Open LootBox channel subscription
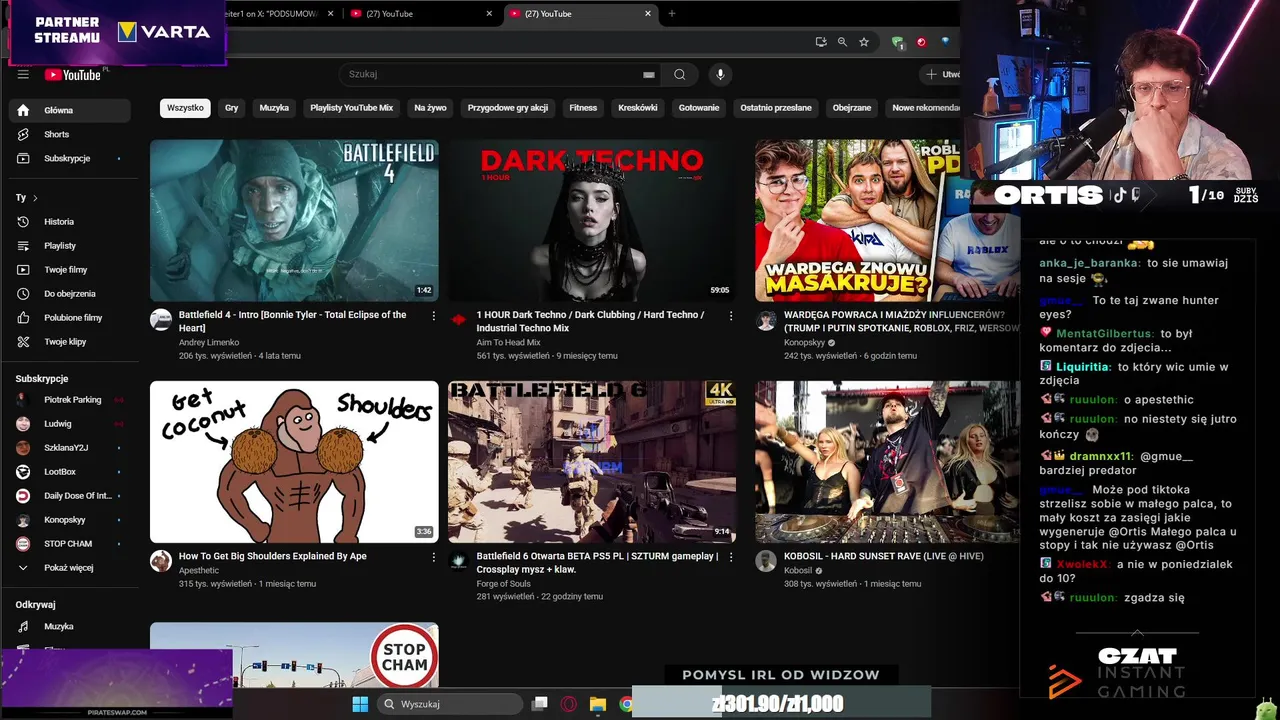1280x720 pixels. click(70, 471)
